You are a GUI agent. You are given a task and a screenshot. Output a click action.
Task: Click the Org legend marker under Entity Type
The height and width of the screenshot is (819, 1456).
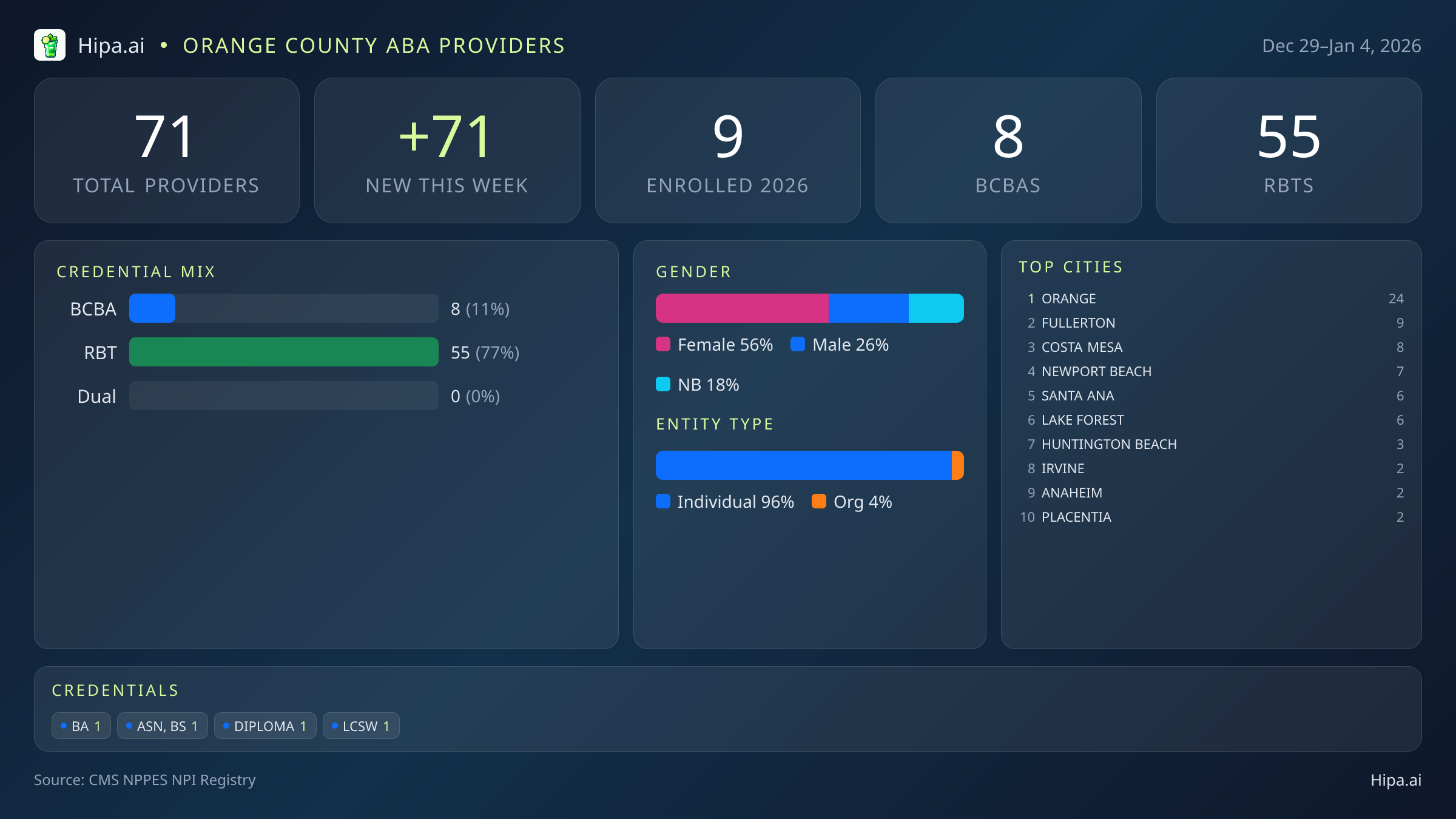(820, 502)
